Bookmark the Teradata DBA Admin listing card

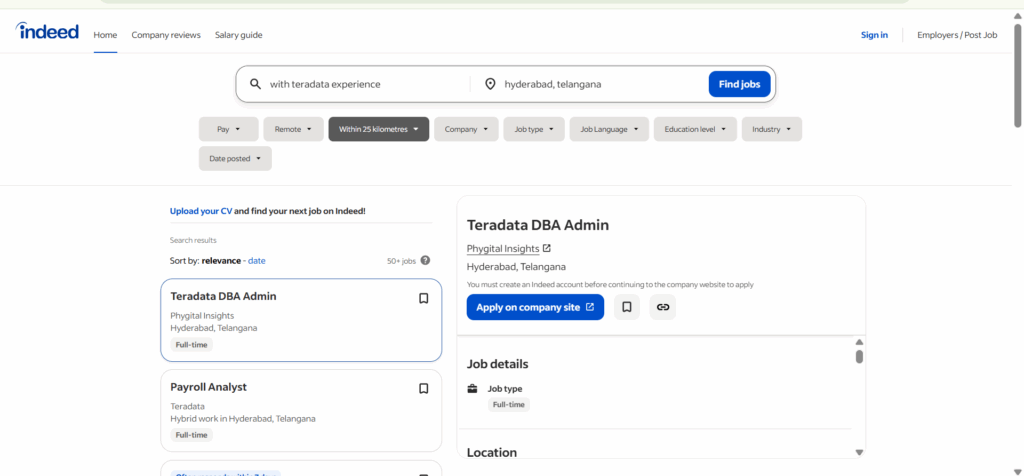(x=423, y=298)
